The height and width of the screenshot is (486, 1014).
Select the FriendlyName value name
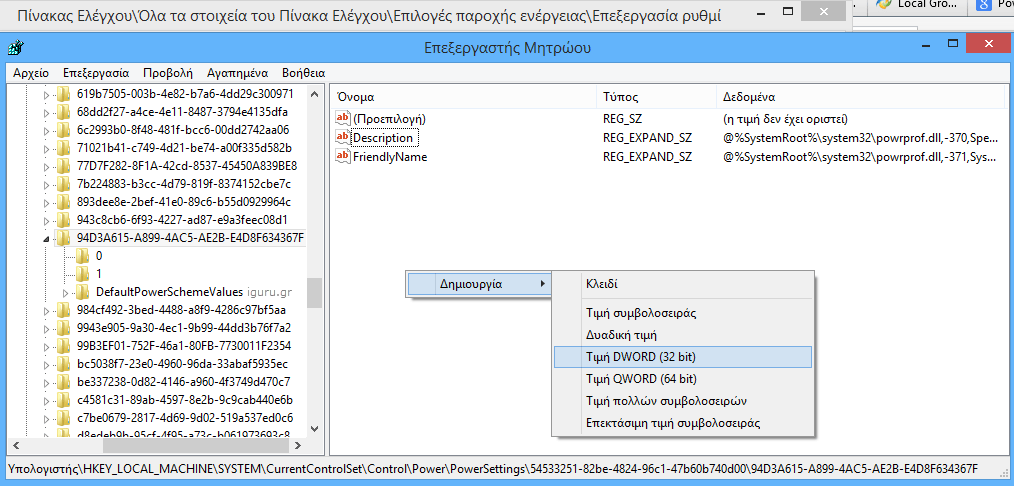click(390, 157)
